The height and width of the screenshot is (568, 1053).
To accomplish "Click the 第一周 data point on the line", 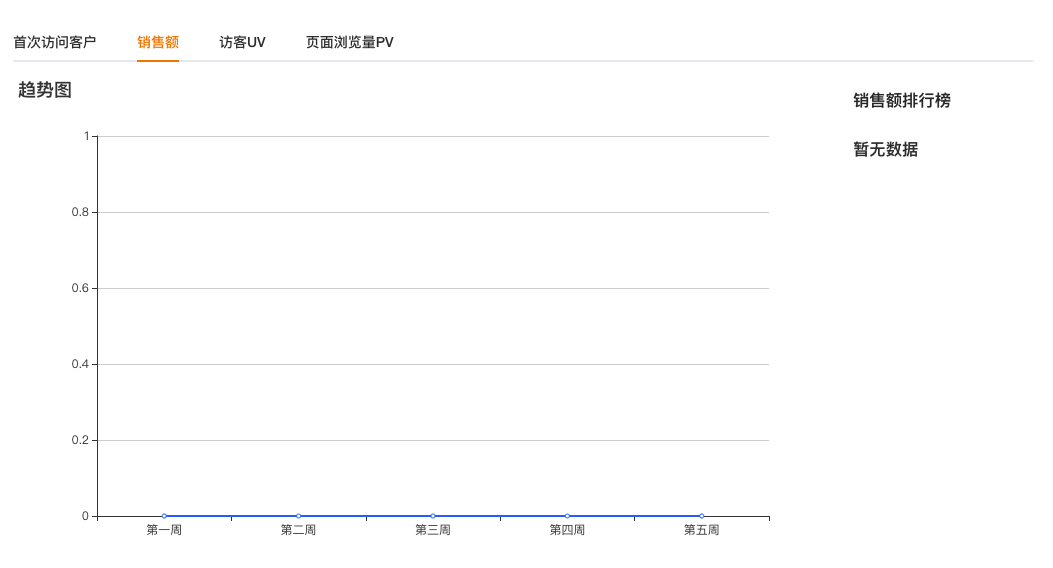I will coord(164,516).
